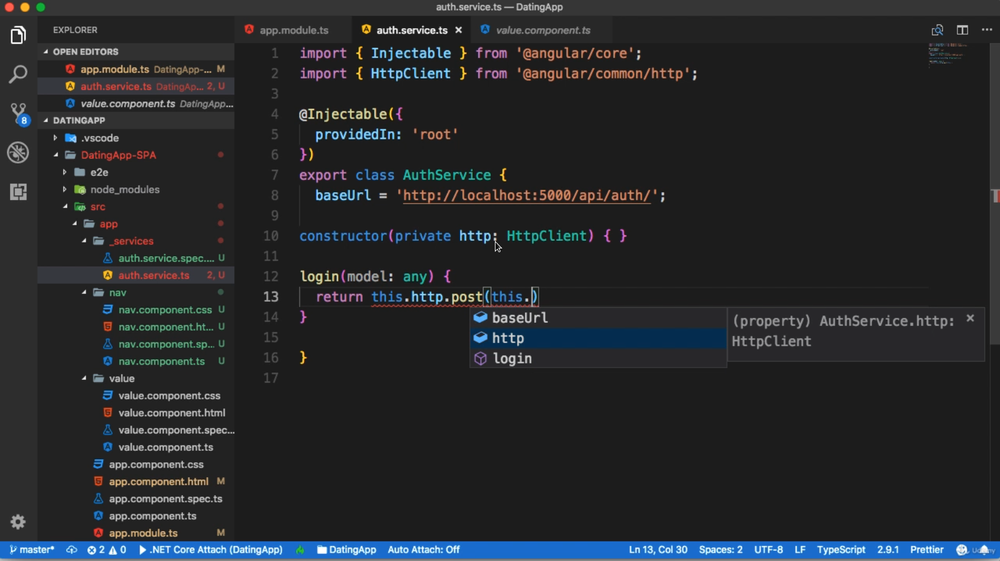Close the auth.service.ts tab

459,30
